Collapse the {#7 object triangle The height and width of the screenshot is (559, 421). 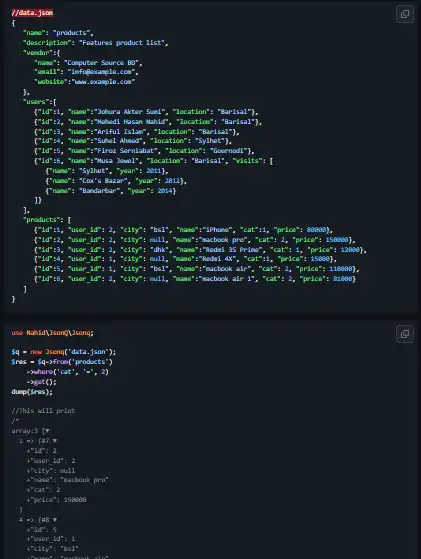pyautogui.click(x=55, y=441)
